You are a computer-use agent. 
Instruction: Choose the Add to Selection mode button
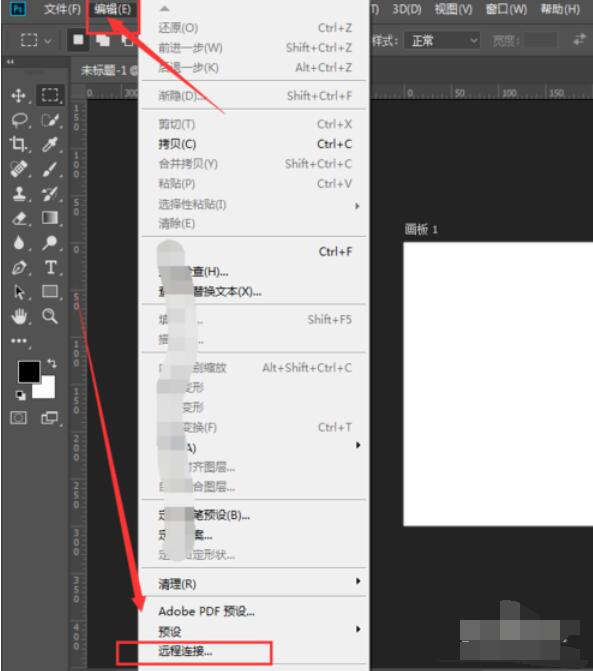103,40
